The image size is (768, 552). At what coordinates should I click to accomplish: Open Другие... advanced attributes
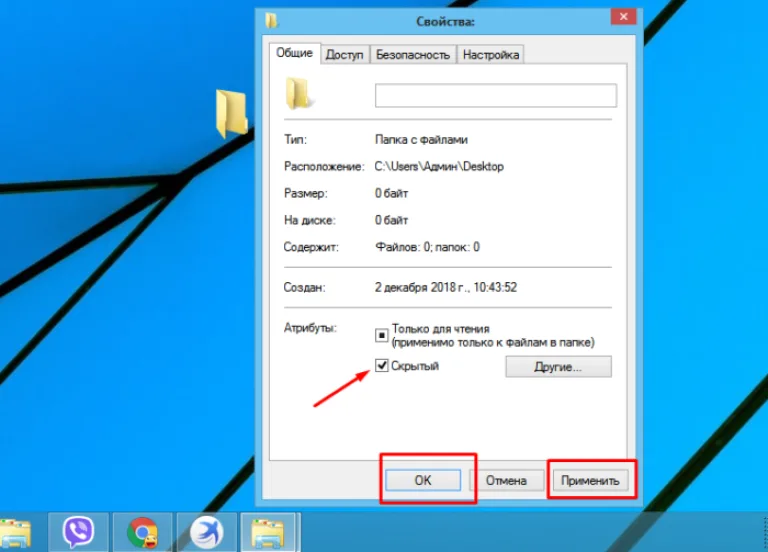558,366
